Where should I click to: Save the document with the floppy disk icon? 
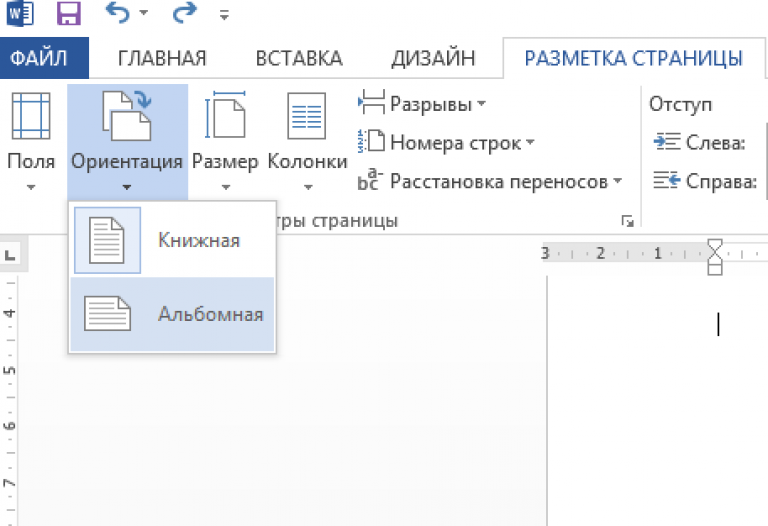pos(69,13)
